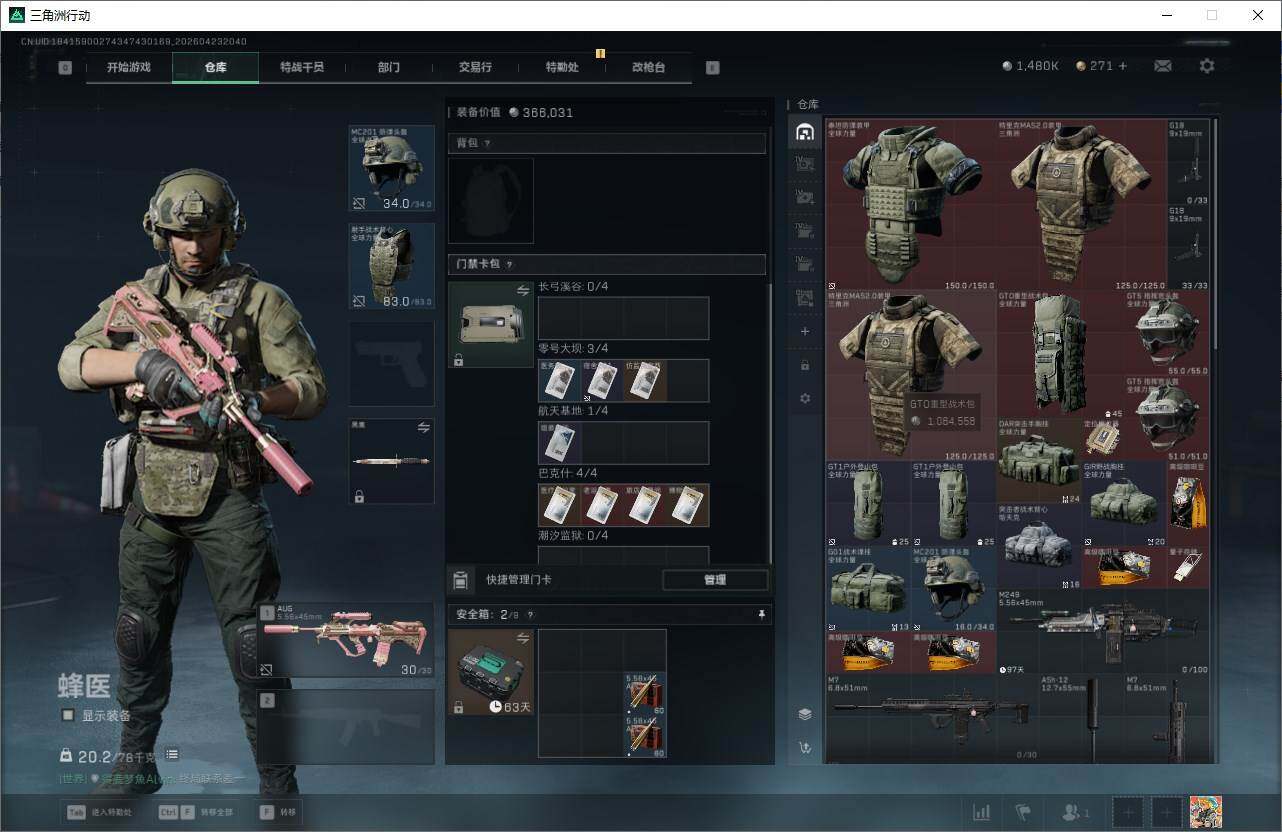
Task: Click the player avatar in bottom right
Action: click(1206, 812)
